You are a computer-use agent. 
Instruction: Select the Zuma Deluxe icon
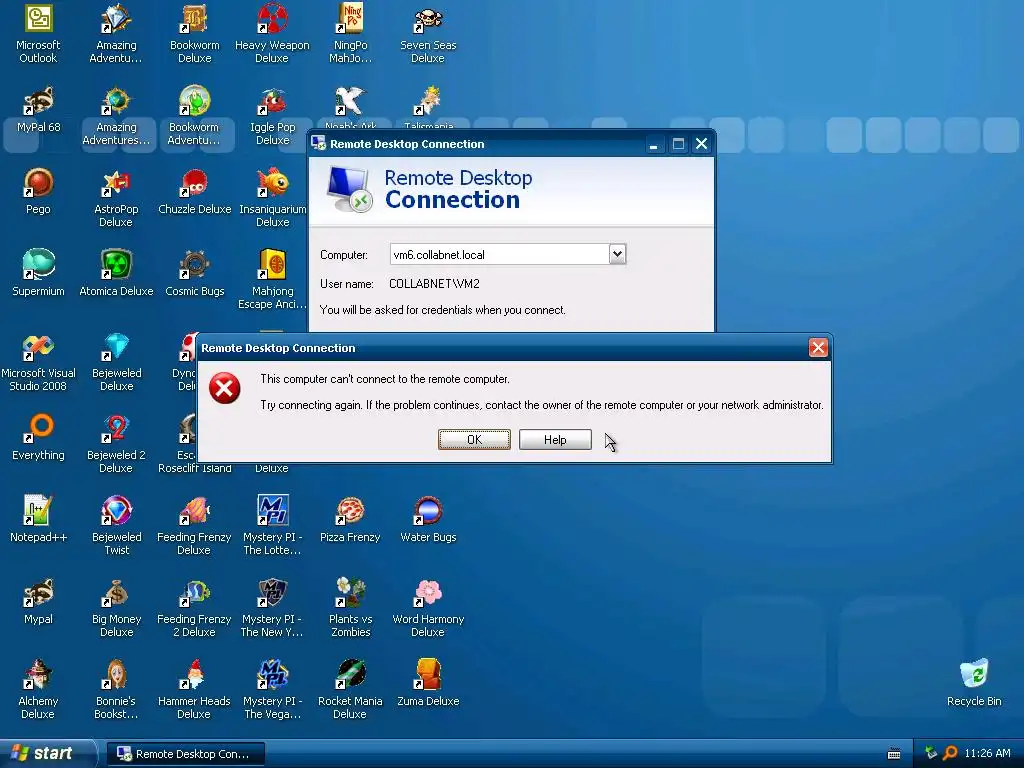tap(428, 683)
